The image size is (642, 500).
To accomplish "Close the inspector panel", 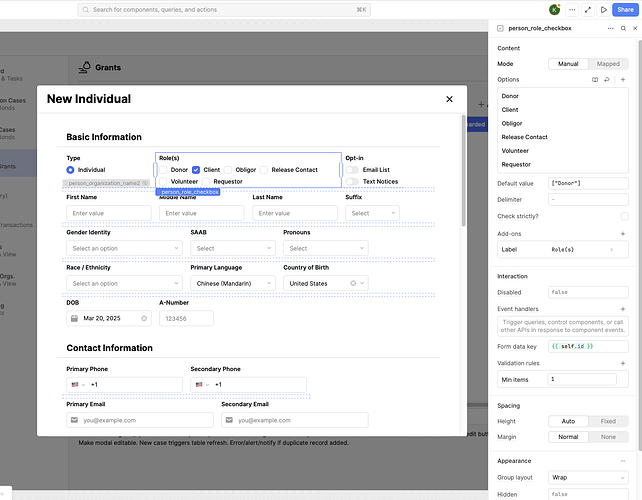I will [x=635, y=28].
